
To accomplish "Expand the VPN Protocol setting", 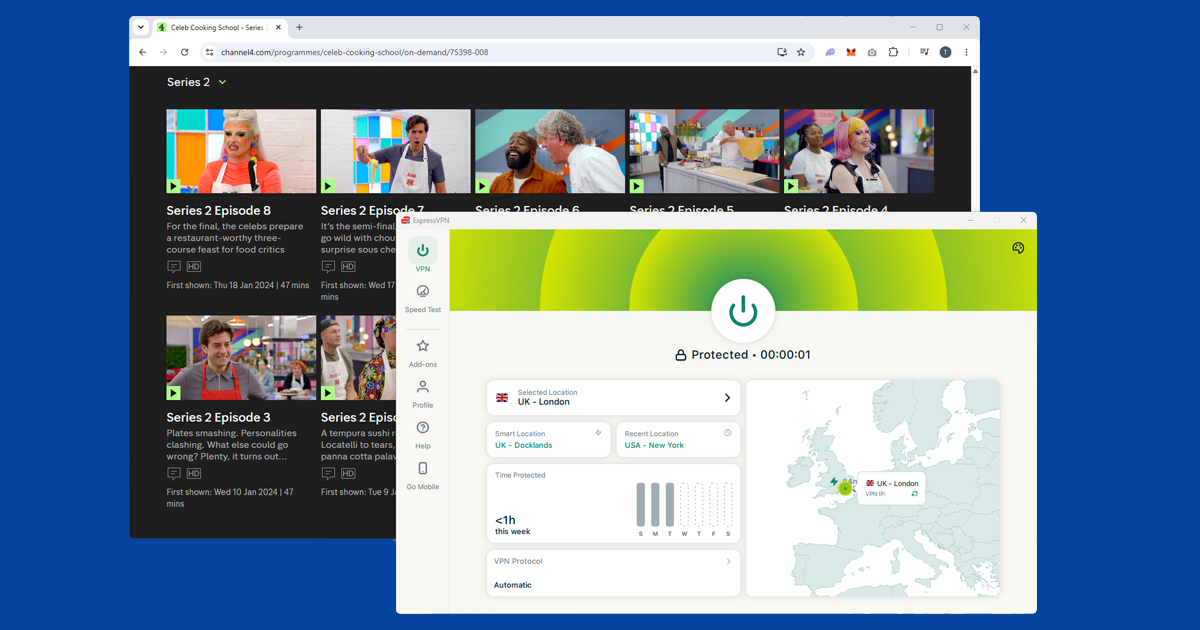I will (614, 573).
